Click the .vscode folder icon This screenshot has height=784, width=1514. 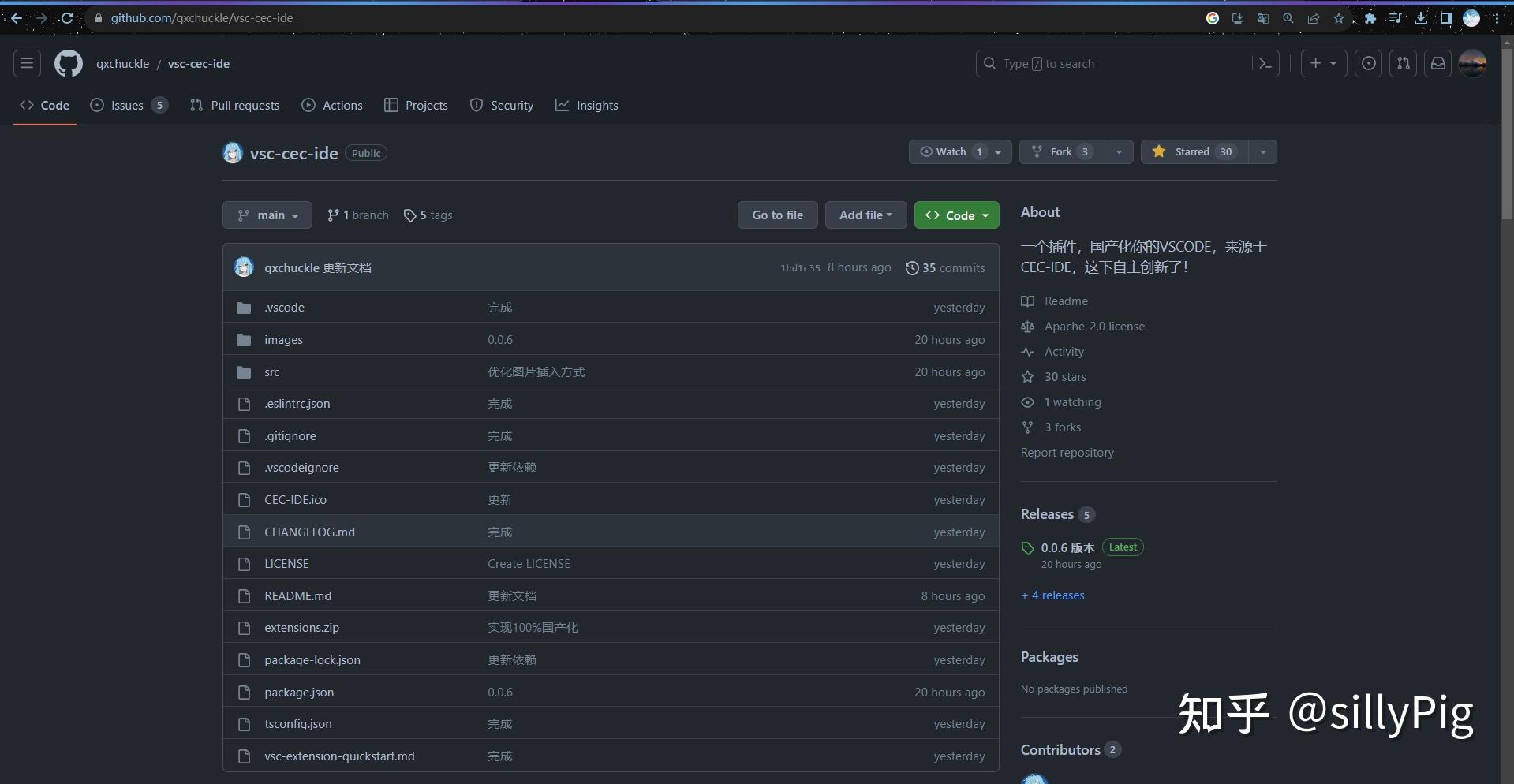click(244, 308)
